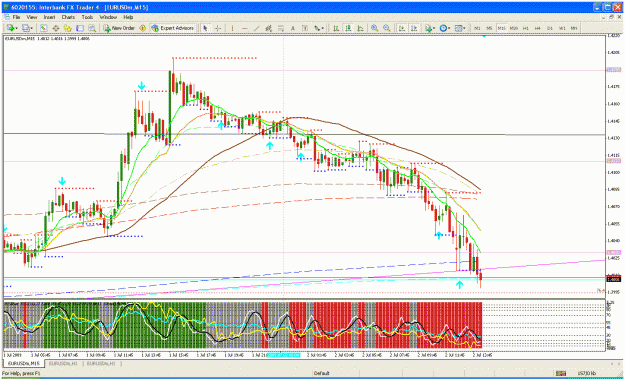Image resolution: width=625 pixels, height=379 pixels.
Task: Set timeframe to W1
Action: [x=562, y=28]
